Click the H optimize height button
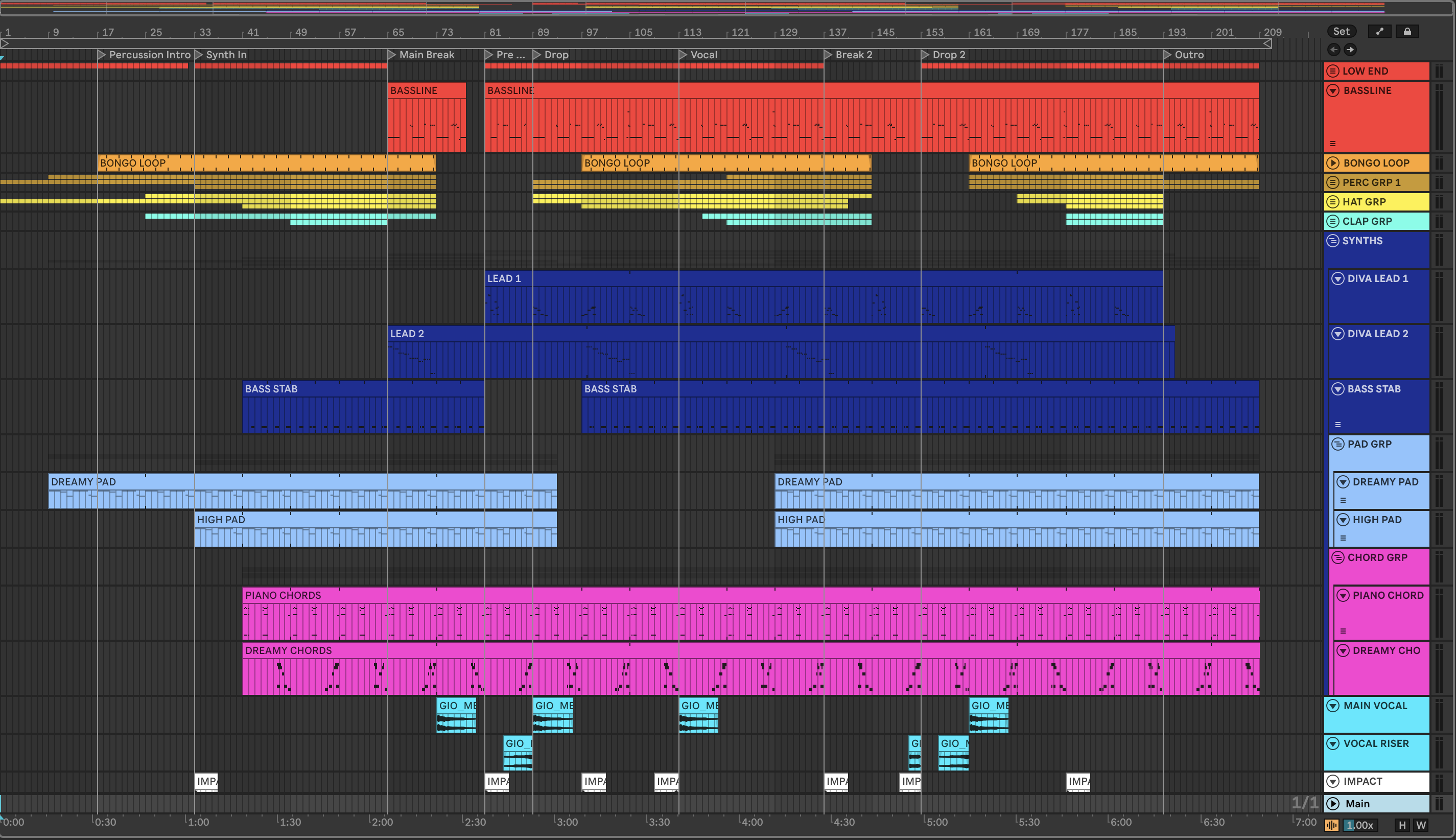This screenshot has width=1456, height=840. click(x=1402, y=825)
